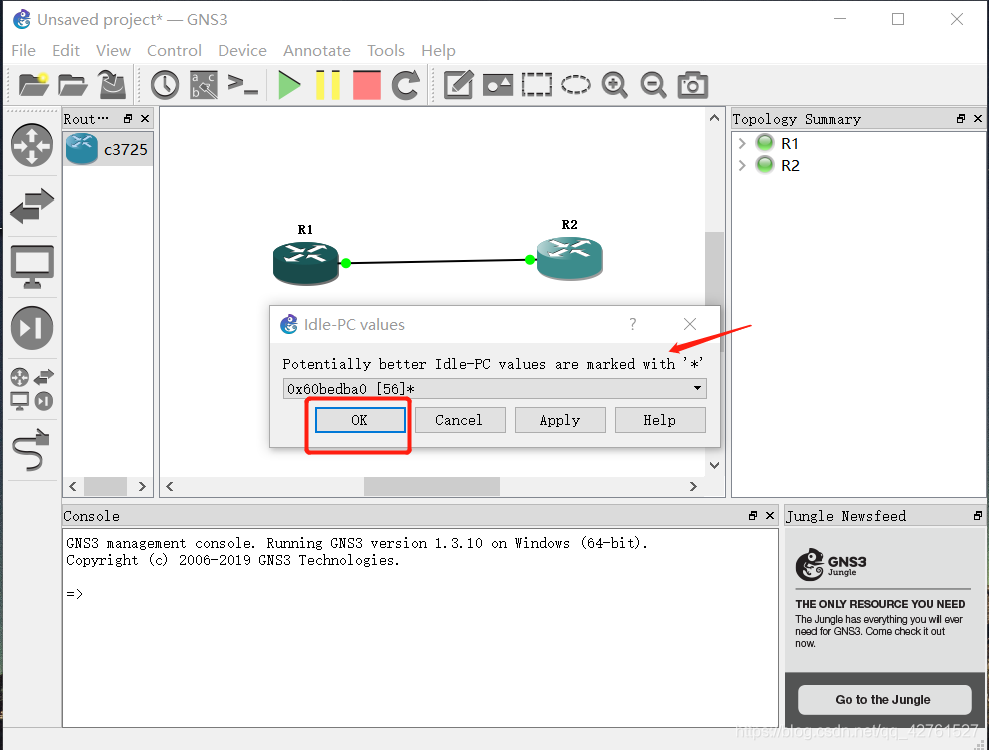Click the New blank project icon
Viewport: 989px width, 750px height.
pos(33,85)
